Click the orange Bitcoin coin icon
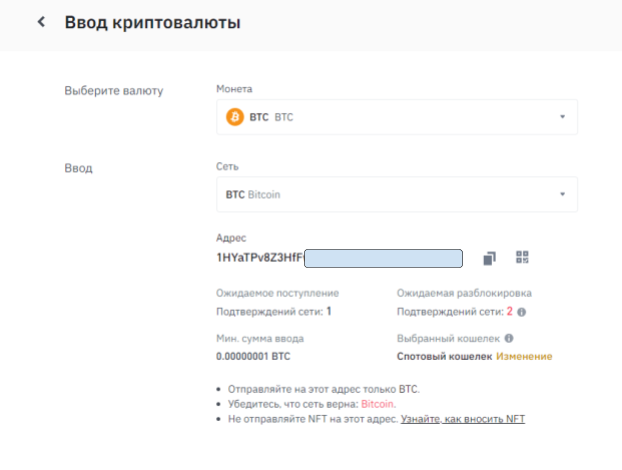 click(236, 117)
